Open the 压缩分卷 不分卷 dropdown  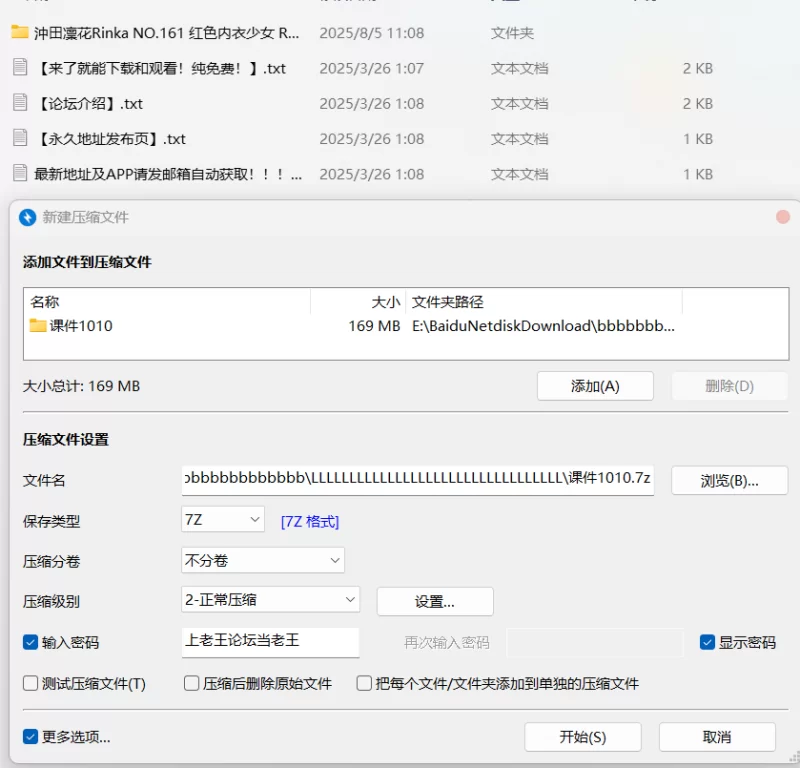coord(263,560)
